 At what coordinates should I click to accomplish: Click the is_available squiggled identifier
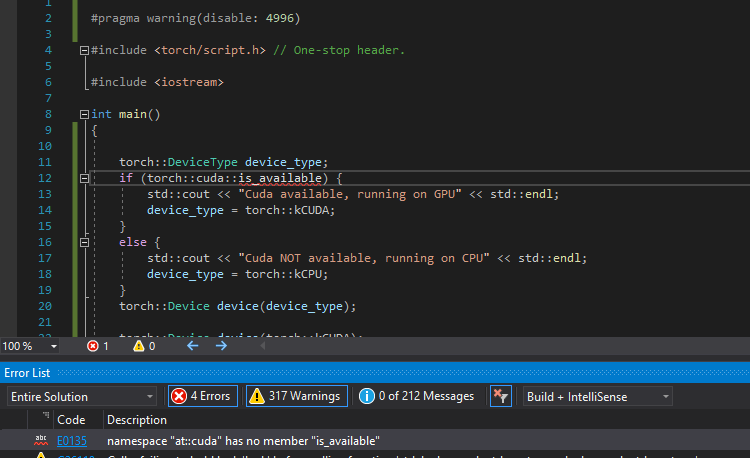[x=280, y=178]
